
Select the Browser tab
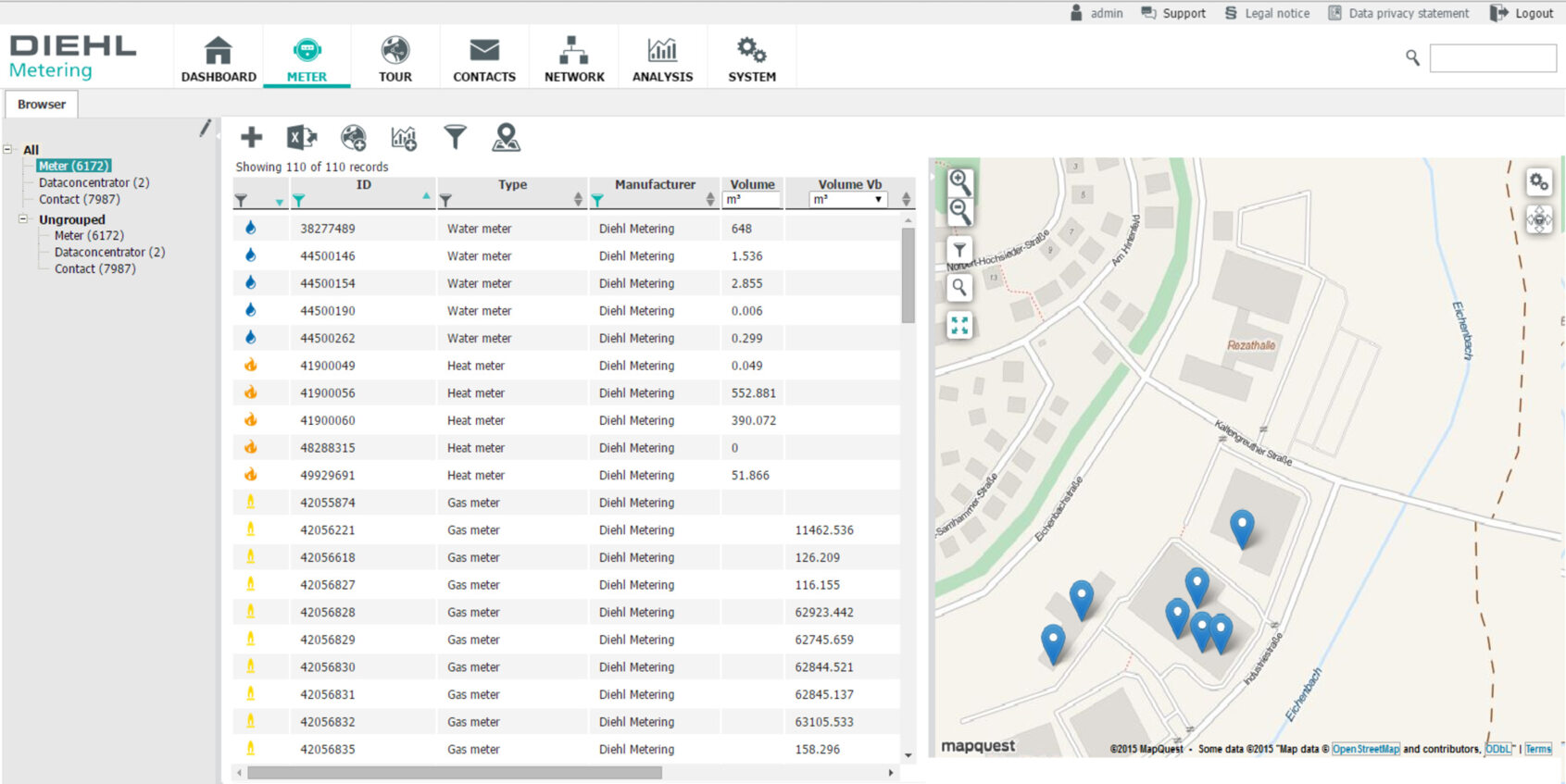coord(42,105)
